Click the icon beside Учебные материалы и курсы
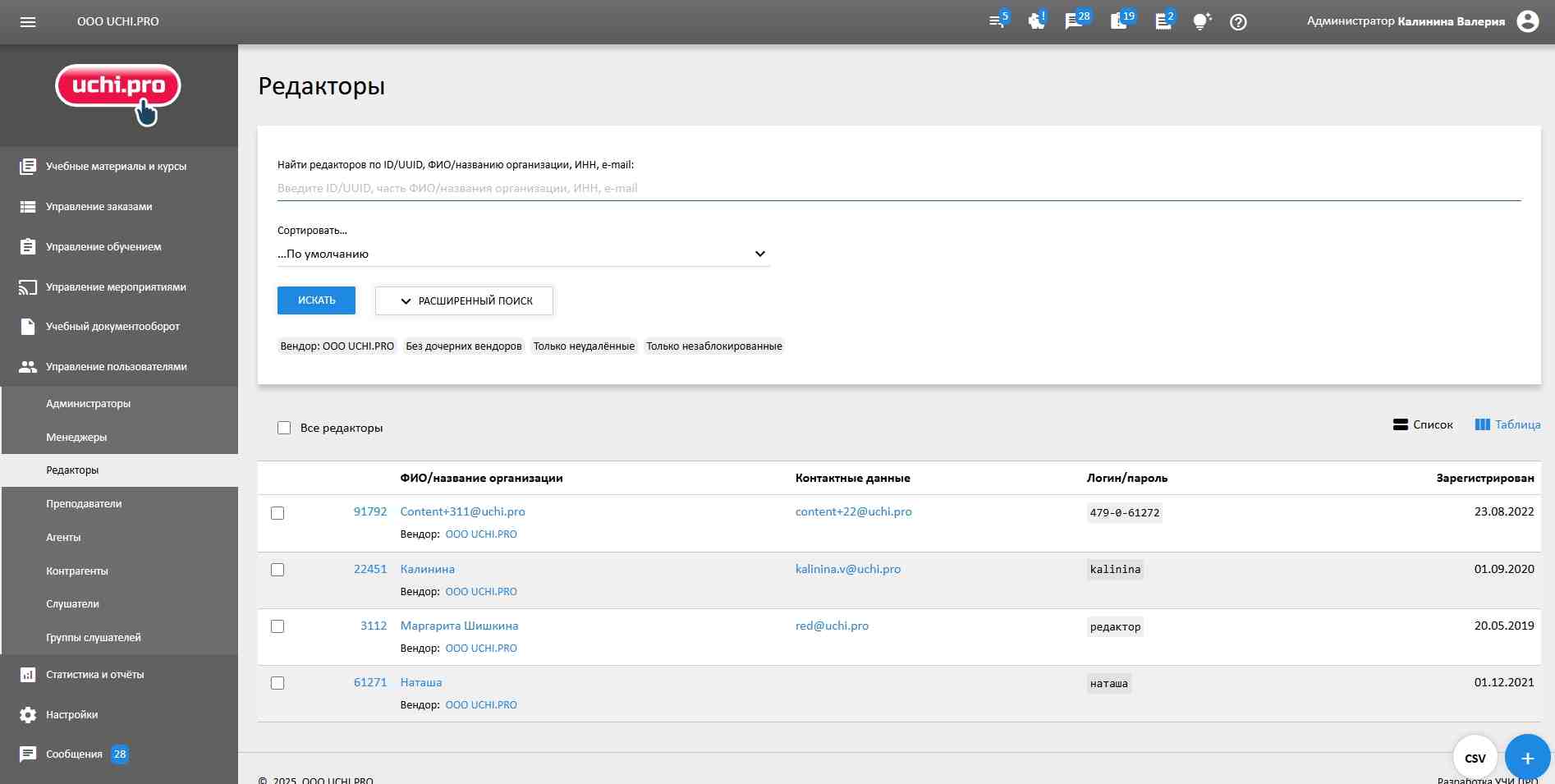1555x784 pixels. point(28,167)
